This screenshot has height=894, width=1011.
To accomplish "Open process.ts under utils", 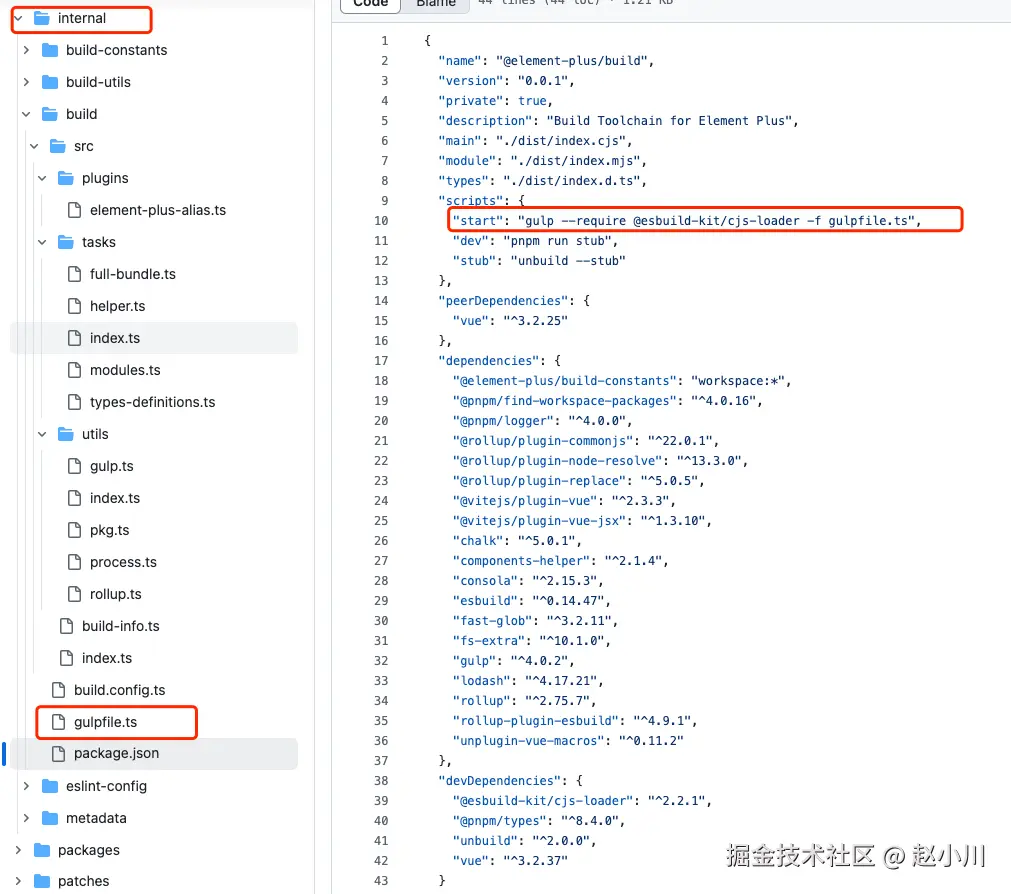I will click(123, 562).
